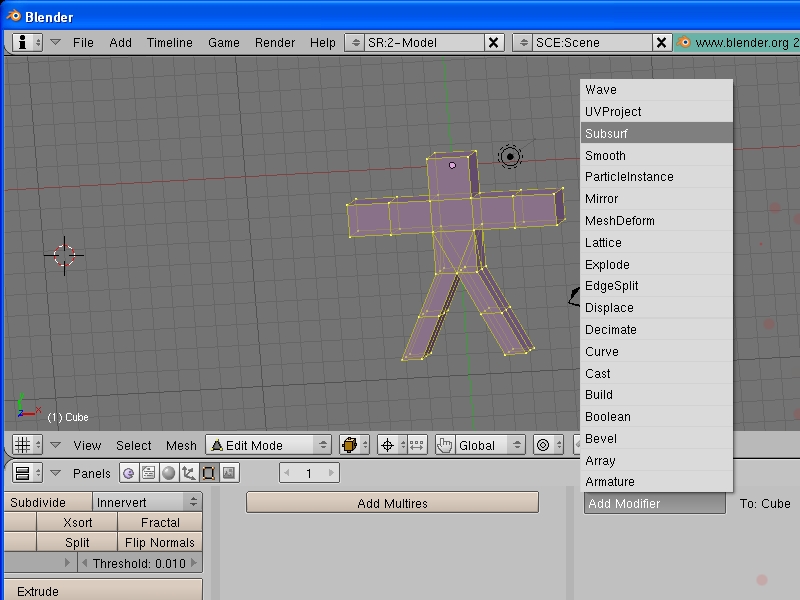Screen dimensions: 800x600
Task: Open the Help menu
Action: 322,42
